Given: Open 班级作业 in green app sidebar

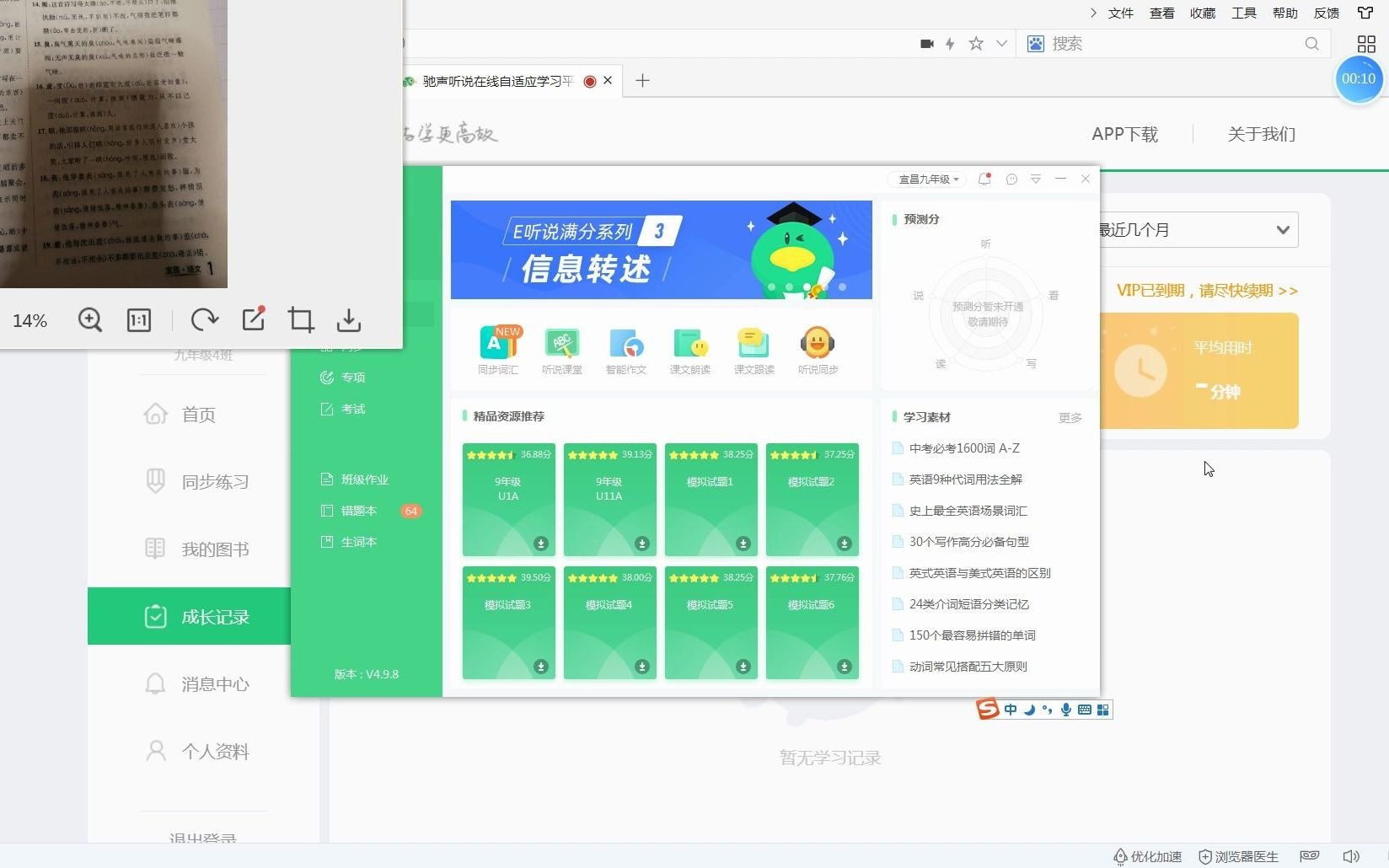Looking at the screenshot, I should click(x=355, y=480).
